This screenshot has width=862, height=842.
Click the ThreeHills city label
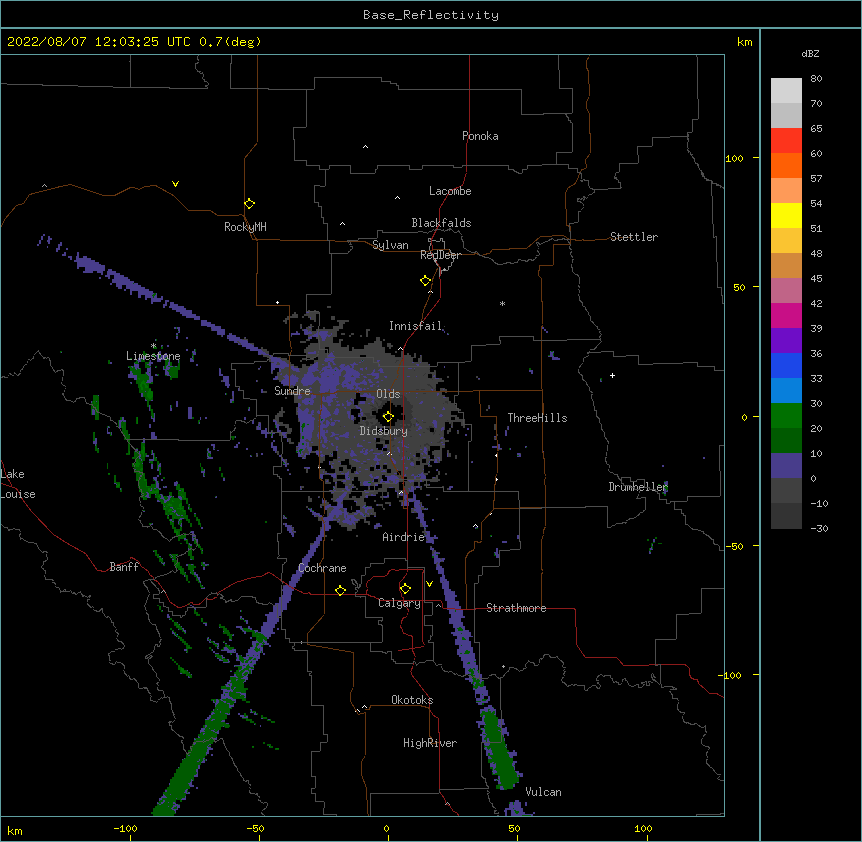click(x=538, y=418)
